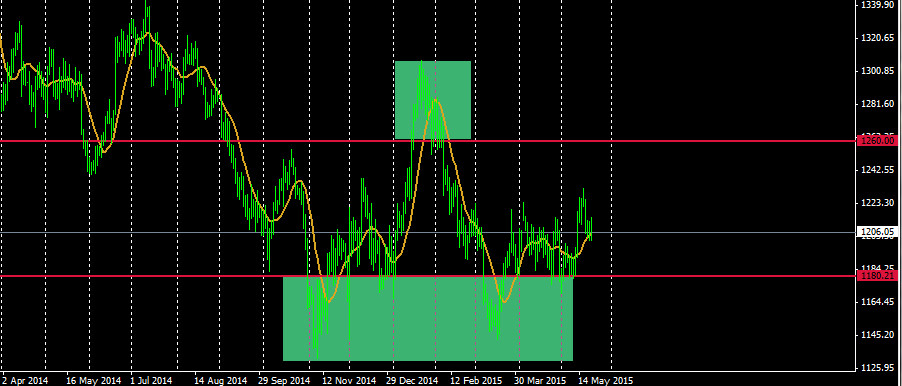The image size is (902, 386).
Task: Click the 2 Apr 2014 date label
Action: click(x=25, y=381)
